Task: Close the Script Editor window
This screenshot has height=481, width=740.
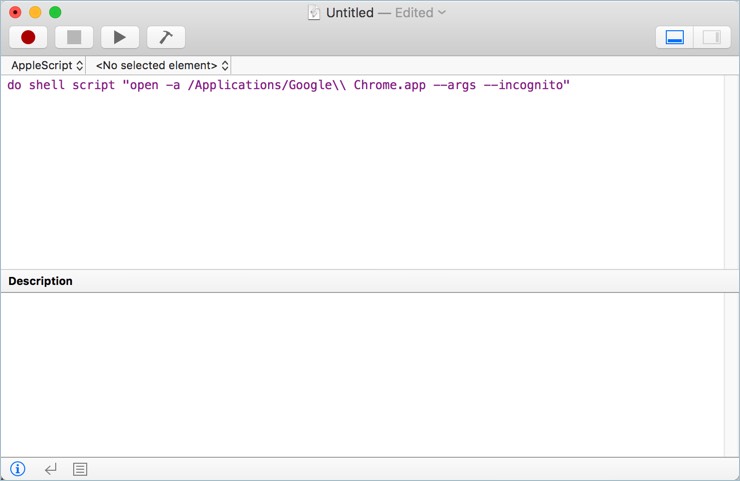Action: tap(15, 12)
